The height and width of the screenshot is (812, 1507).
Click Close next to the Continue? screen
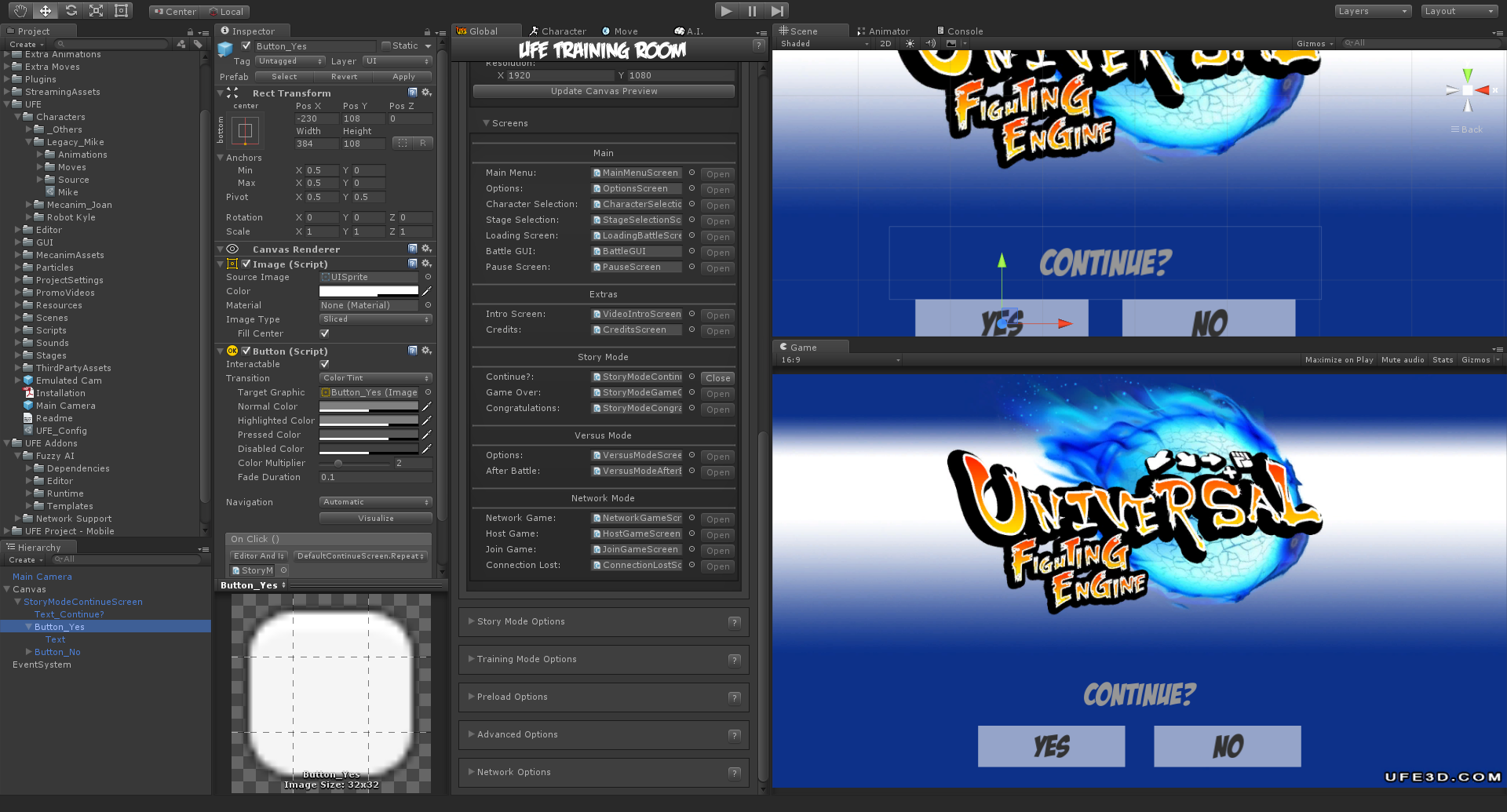[717, 378]
